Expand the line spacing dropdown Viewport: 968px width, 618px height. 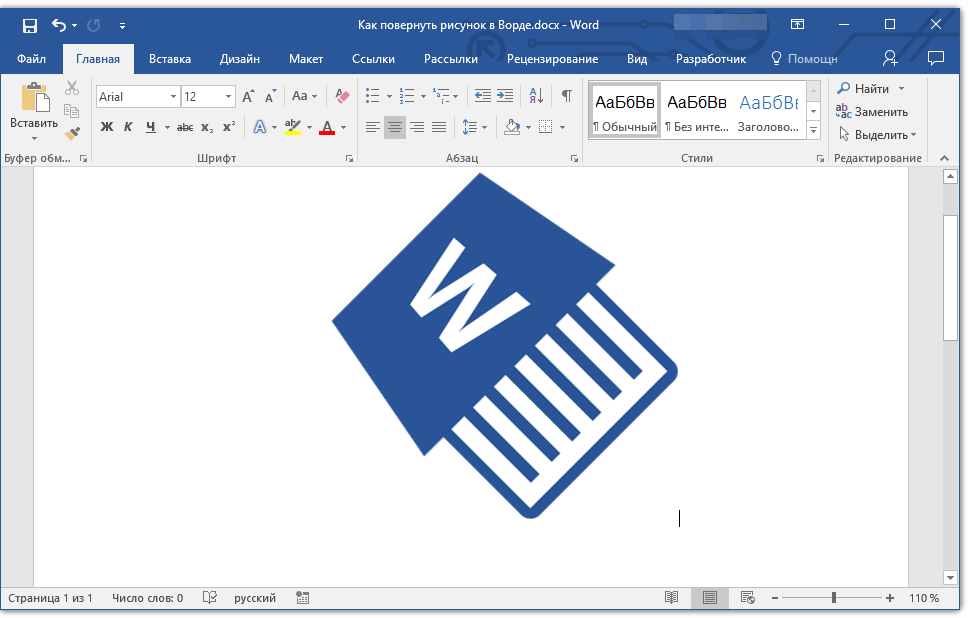pos(485,127)
